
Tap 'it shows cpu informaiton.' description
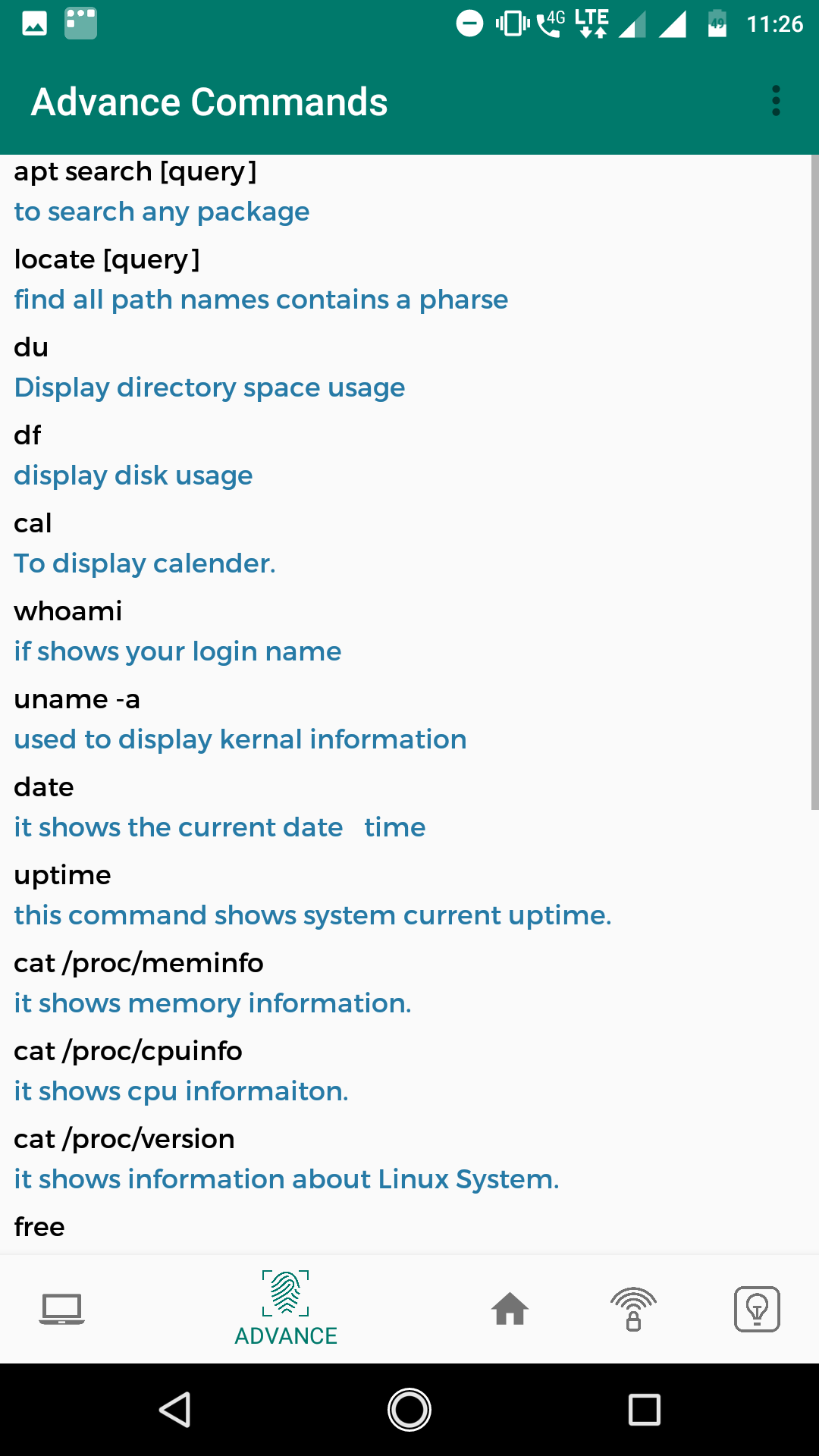click(x=181, y=1091)
